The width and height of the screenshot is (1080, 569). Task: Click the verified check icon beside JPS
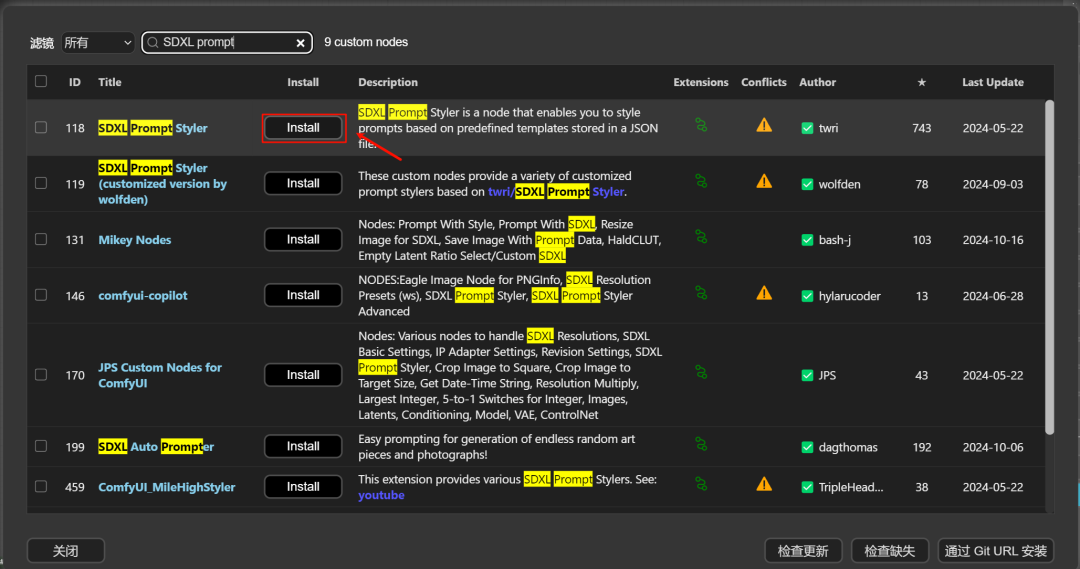807,375
